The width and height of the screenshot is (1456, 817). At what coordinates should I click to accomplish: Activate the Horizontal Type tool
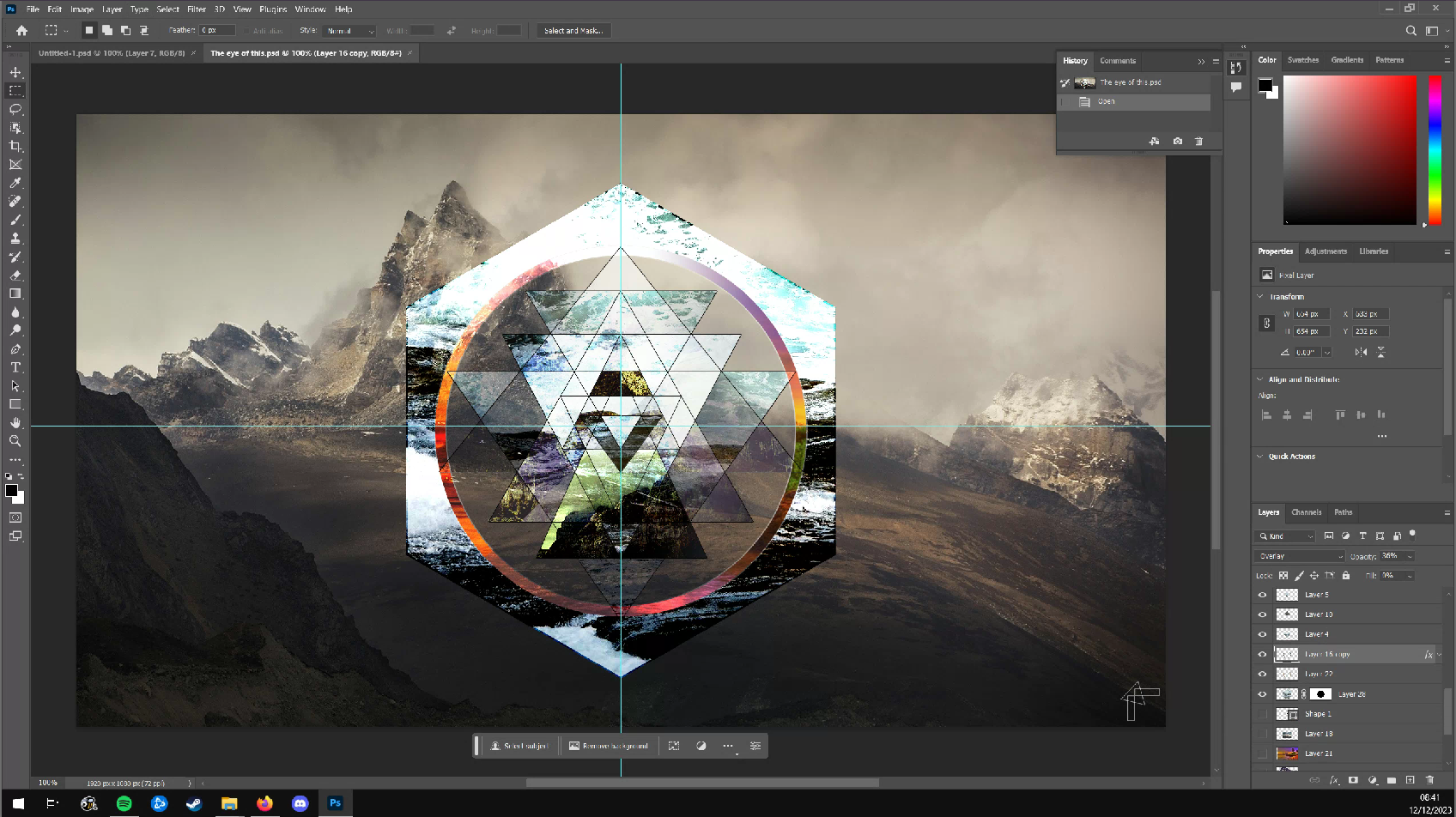(x=15, y=367)
